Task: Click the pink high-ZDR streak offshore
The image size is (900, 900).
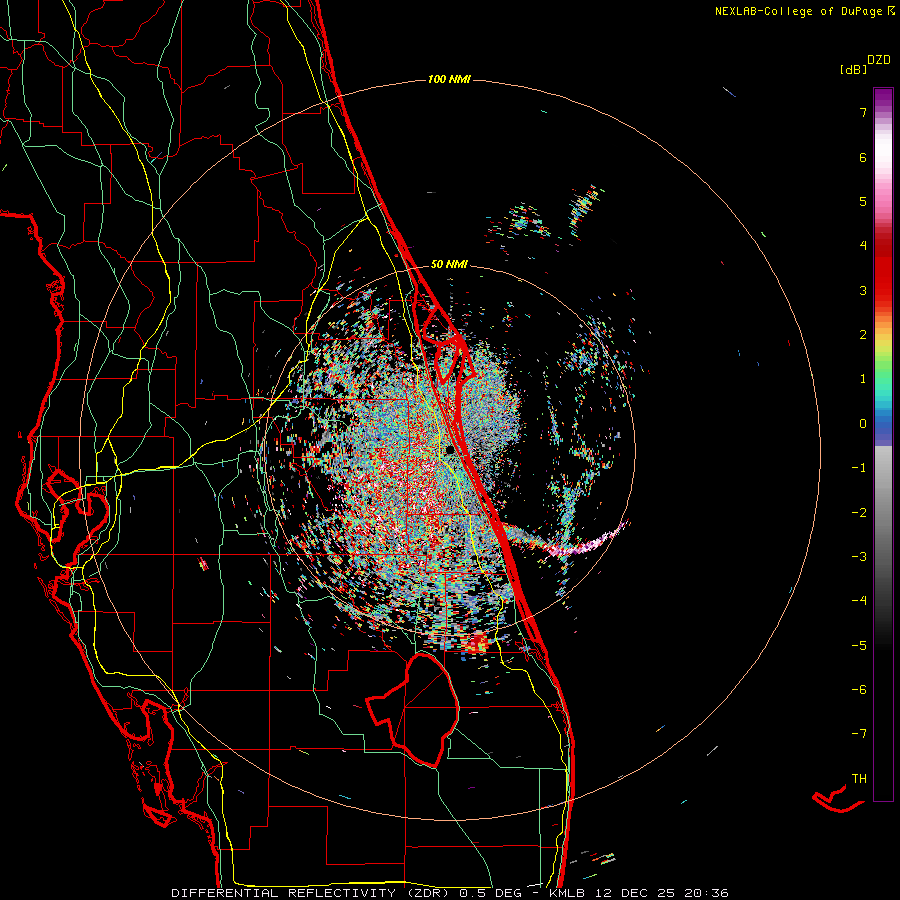Action: (588, 542)
